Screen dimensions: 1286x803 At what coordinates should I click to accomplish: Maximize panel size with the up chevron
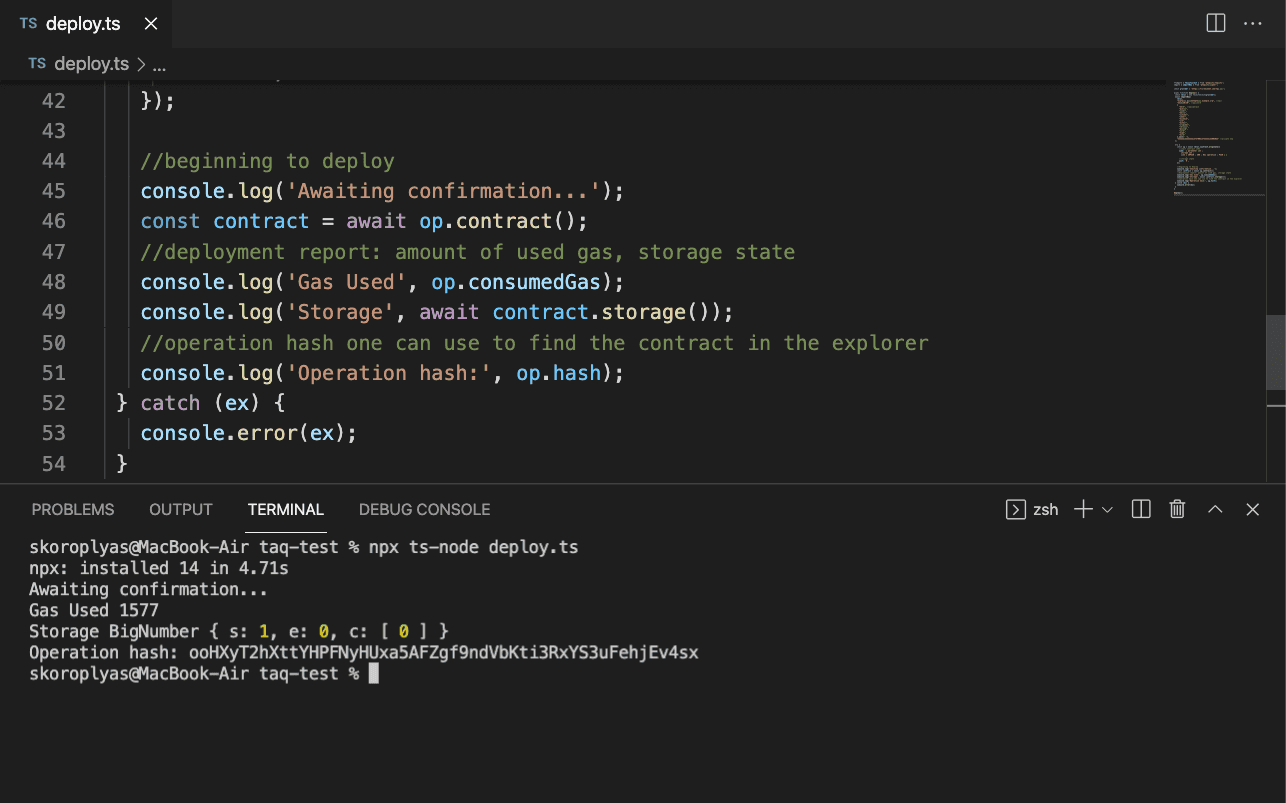tap(1215, 510)
